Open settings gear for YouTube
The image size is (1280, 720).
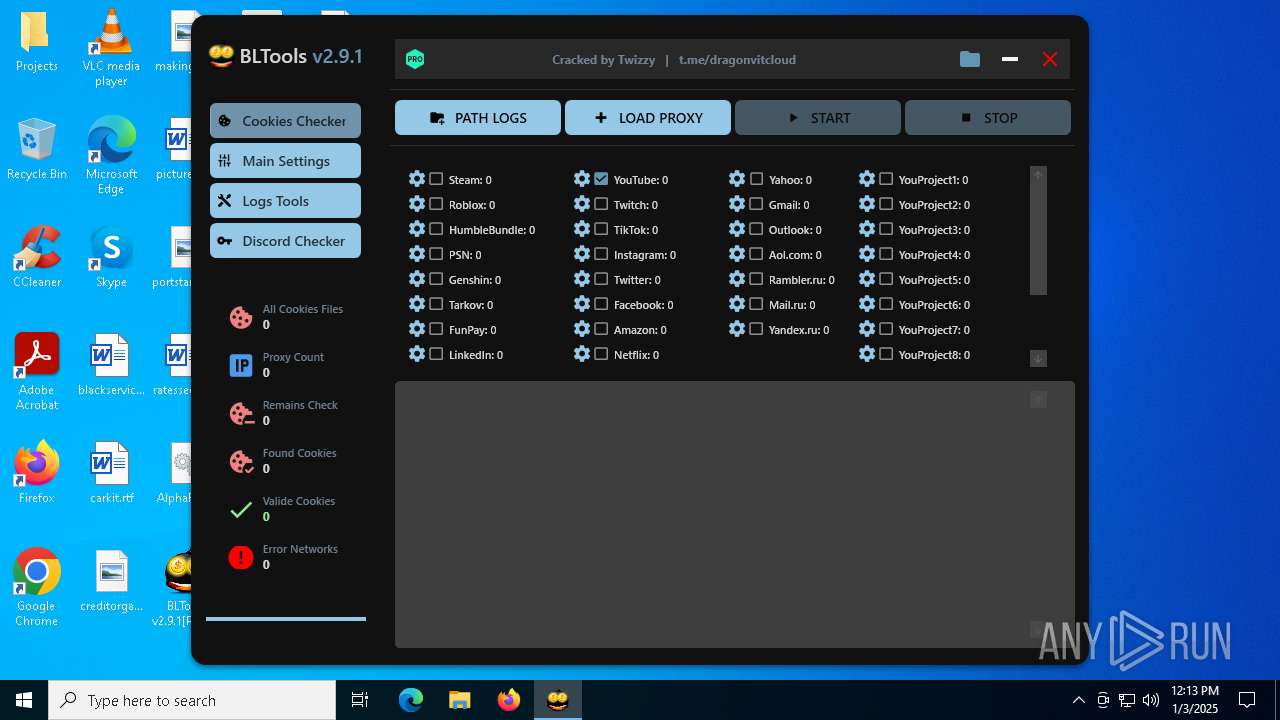[x=582, y=179]
